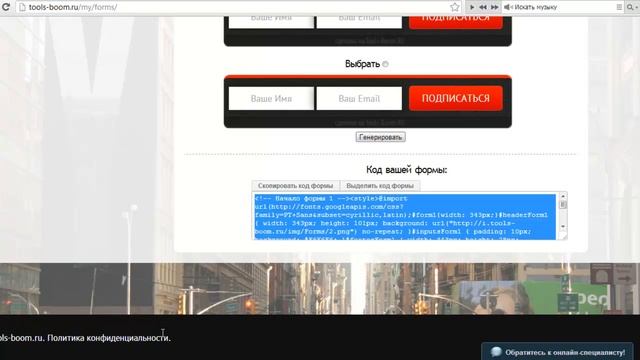The width and height of the screenshot is (640, 360).
Task: Open the playlist icon in music bar
Action: coord(619,7)
